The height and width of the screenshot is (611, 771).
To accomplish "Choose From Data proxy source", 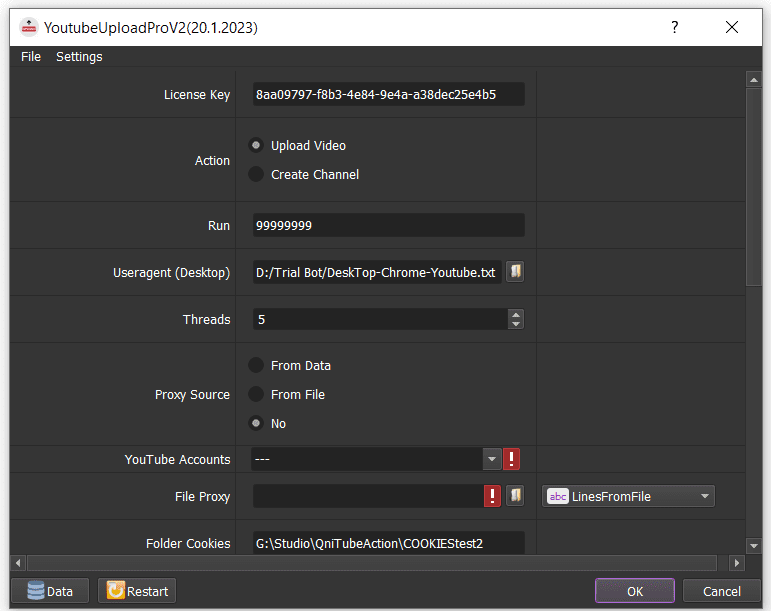I will pos(290,365).
